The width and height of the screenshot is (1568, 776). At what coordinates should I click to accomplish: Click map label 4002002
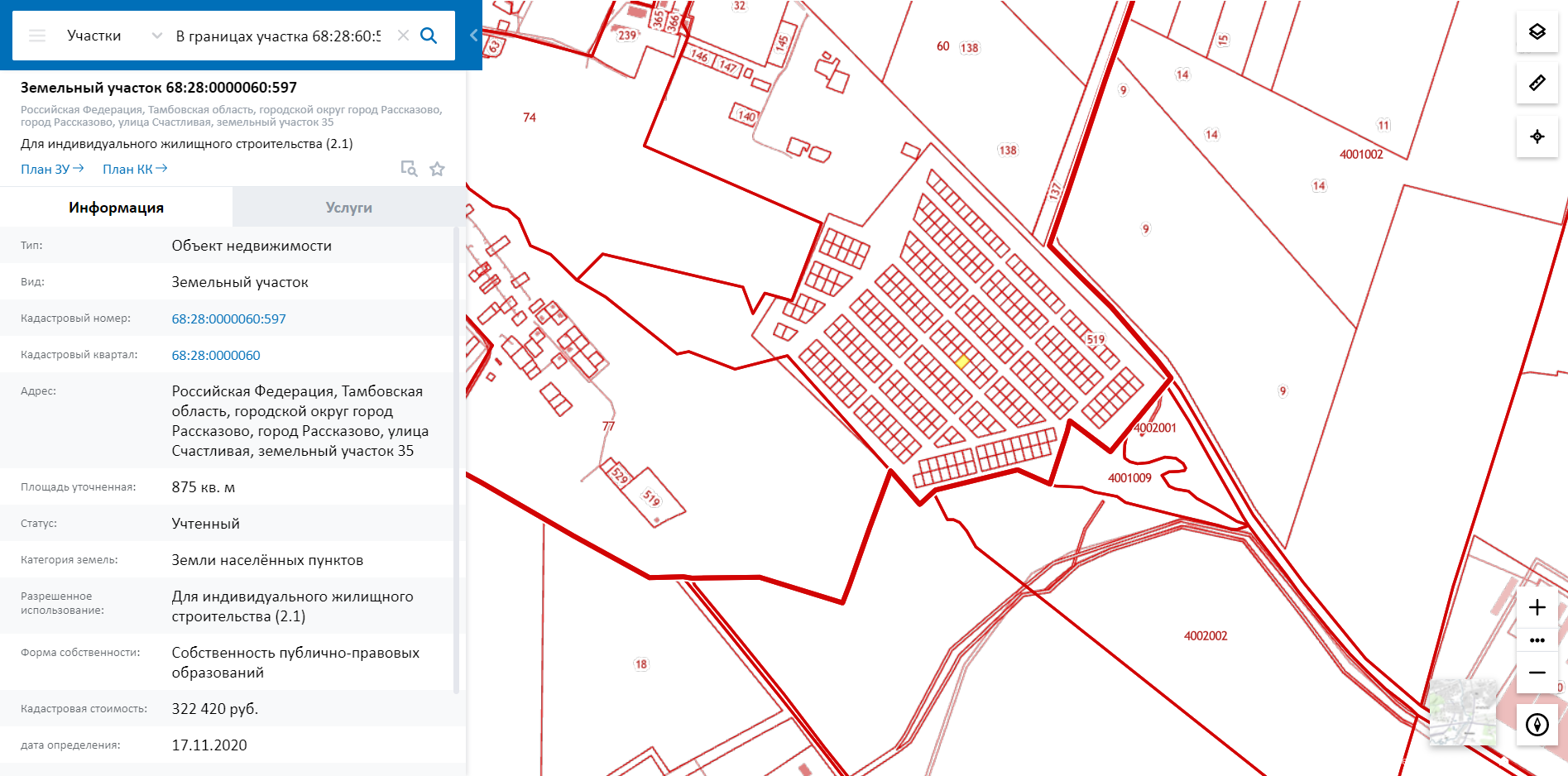[x=1206, y=636]
